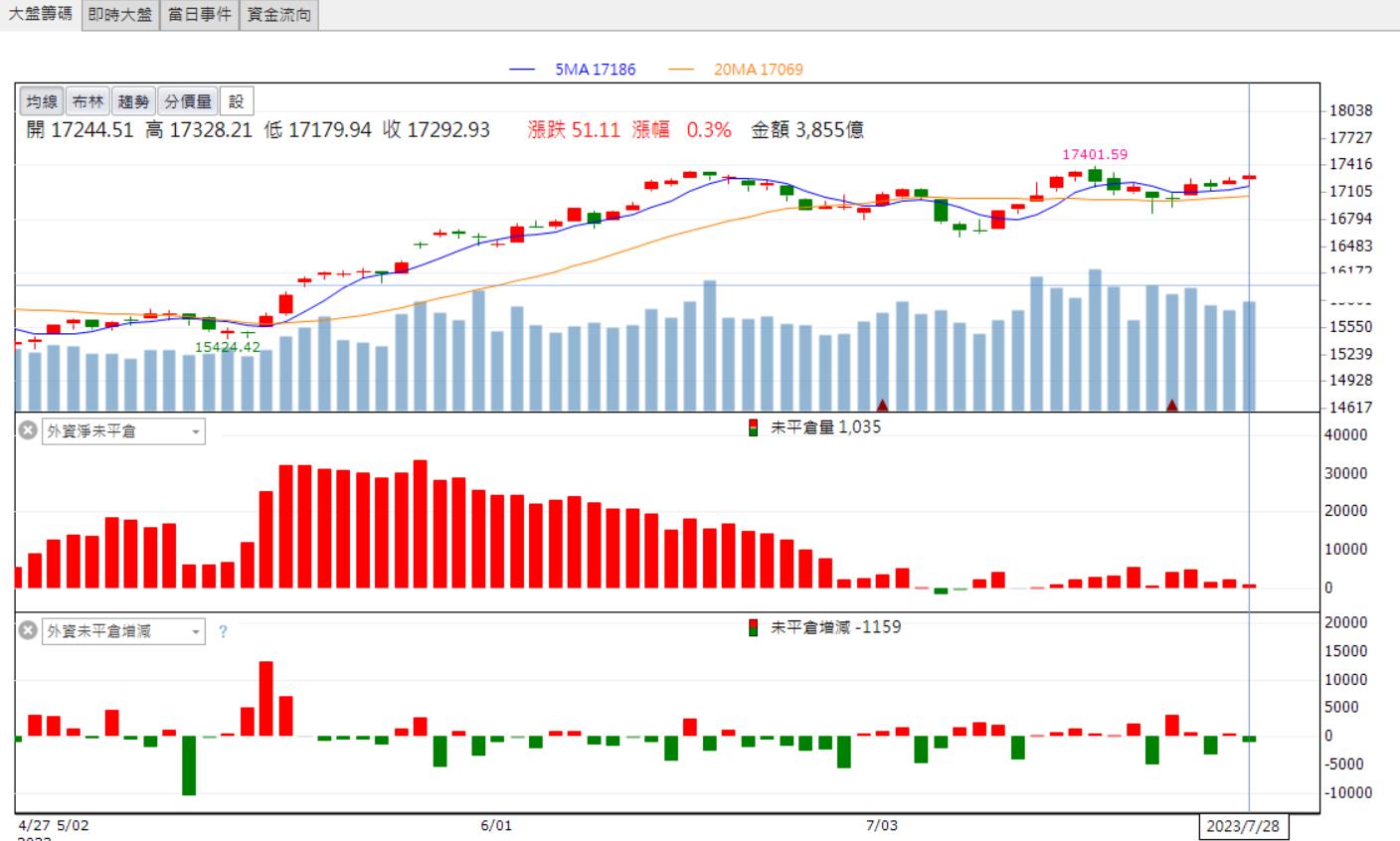Close the 外資淨未平倉 indicator panel

point(28,430)
